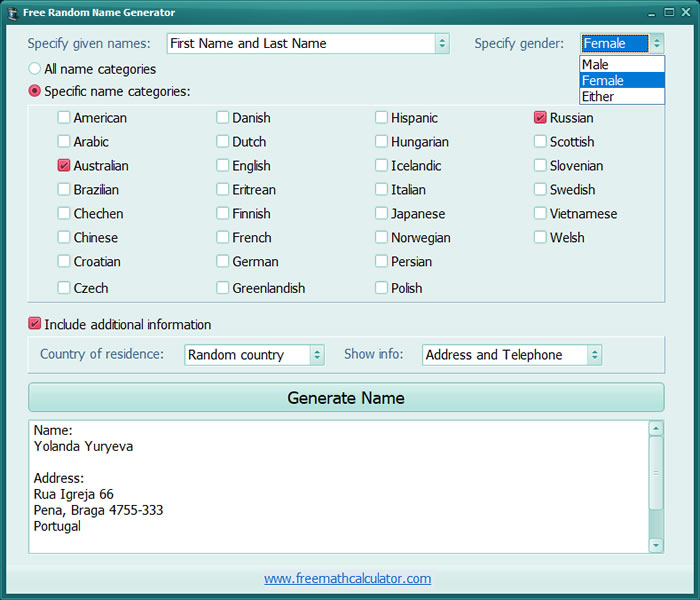Open the Specify given names dropdown
This screenshot has width=700, height=600.
441,43
